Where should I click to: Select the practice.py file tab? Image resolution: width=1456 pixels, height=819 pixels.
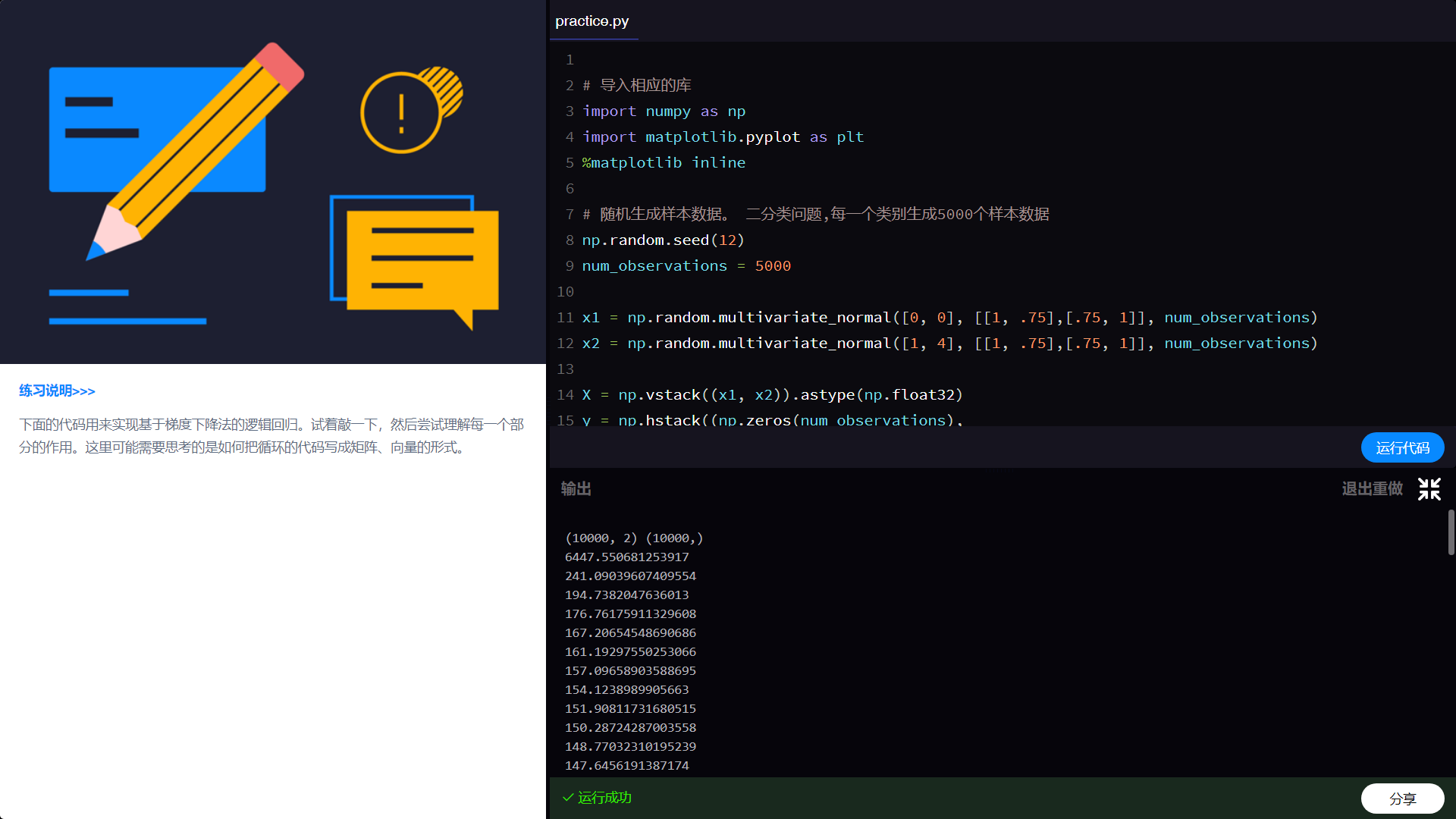click(x=592, y=21)
